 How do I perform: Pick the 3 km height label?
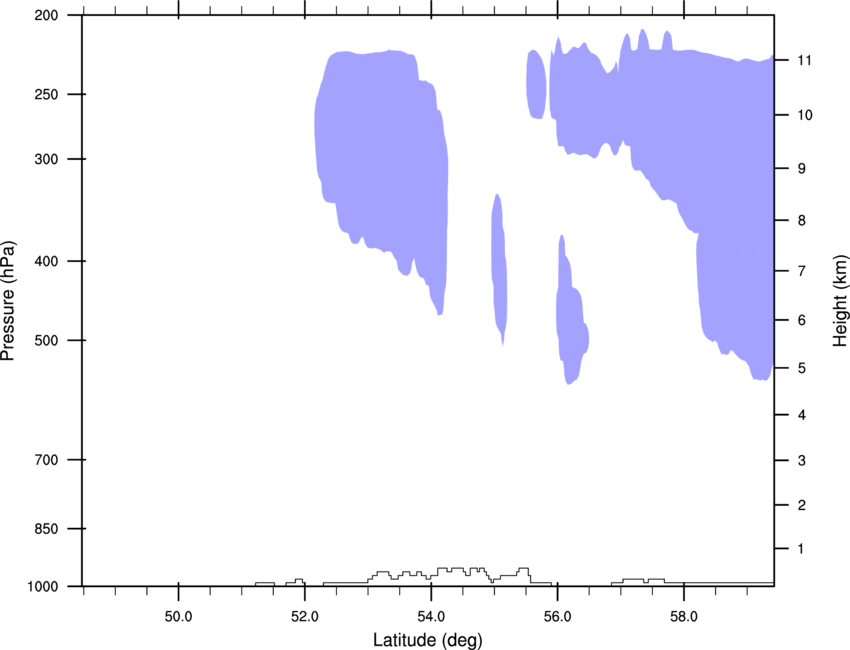coord(802,461)
